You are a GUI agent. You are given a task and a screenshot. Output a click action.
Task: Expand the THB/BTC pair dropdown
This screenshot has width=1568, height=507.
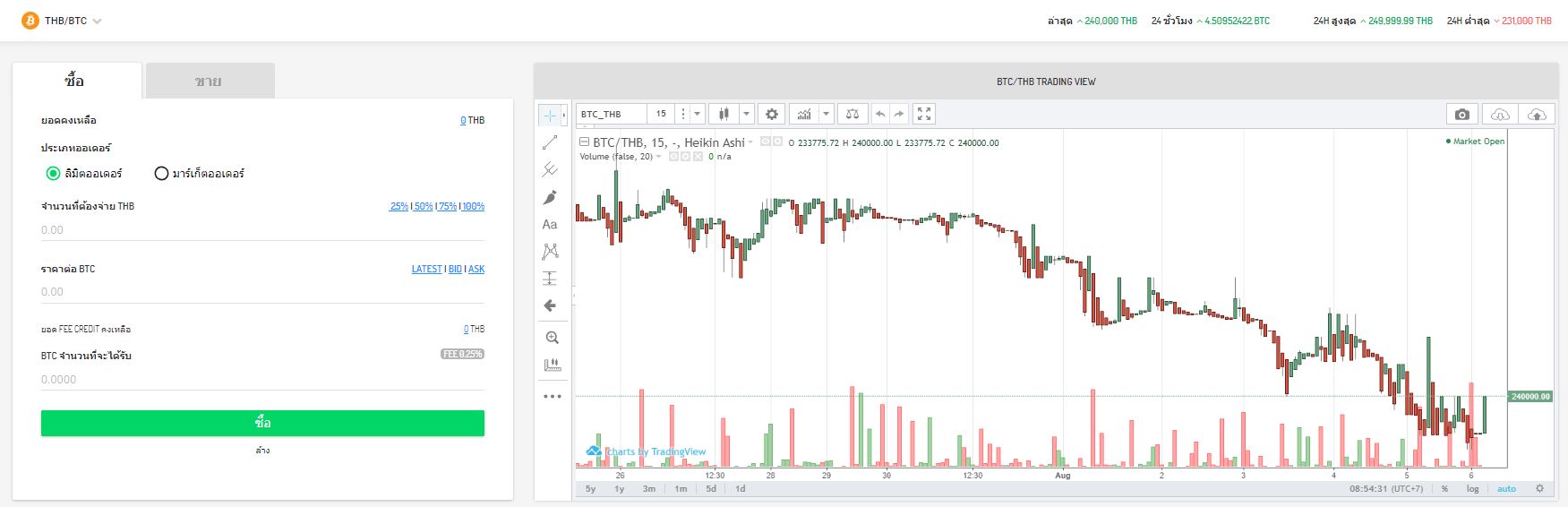97,21
